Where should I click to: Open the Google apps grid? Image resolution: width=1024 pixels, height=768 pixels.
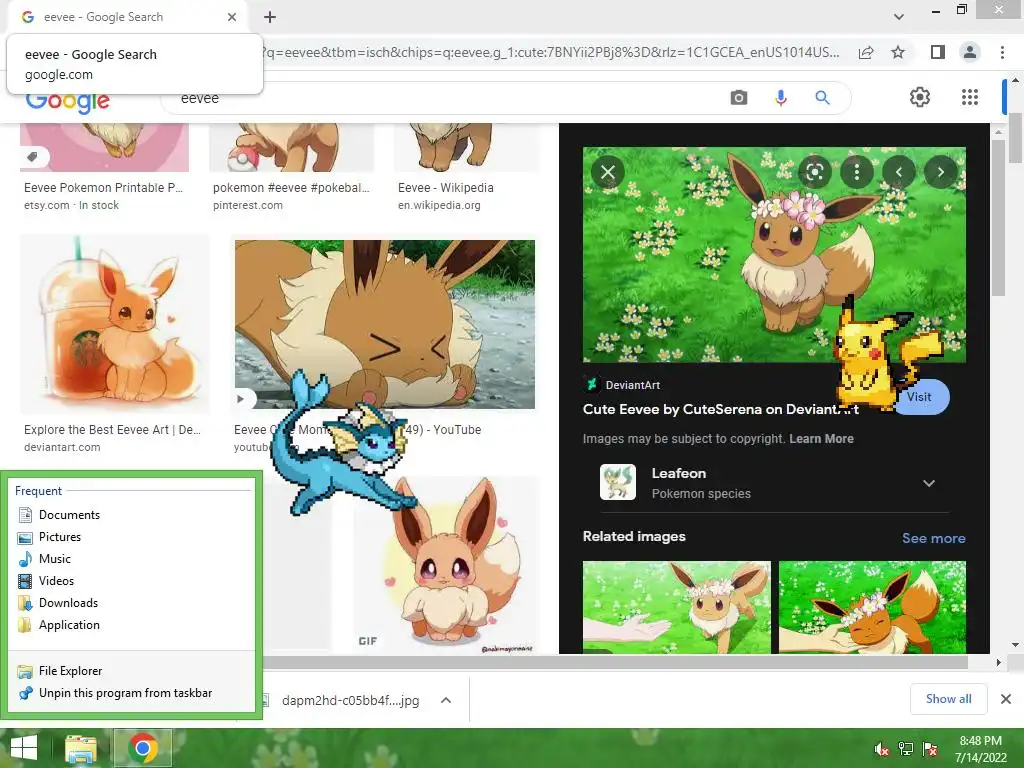point(970,97)
